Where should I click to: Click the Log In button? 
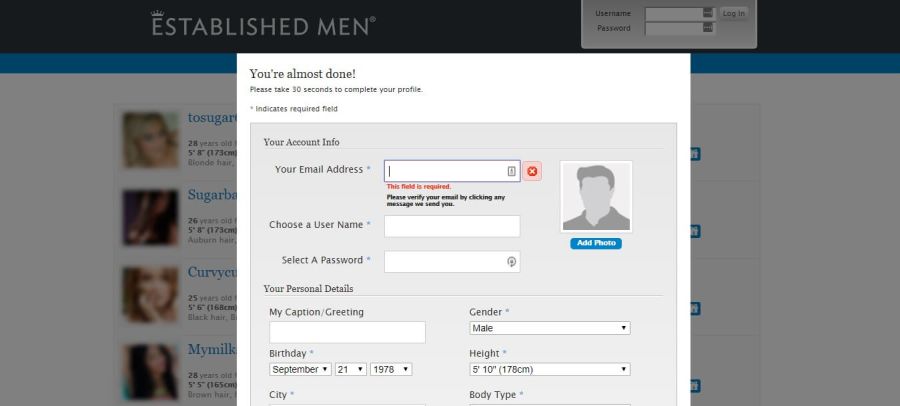click(x=734, y=14)
